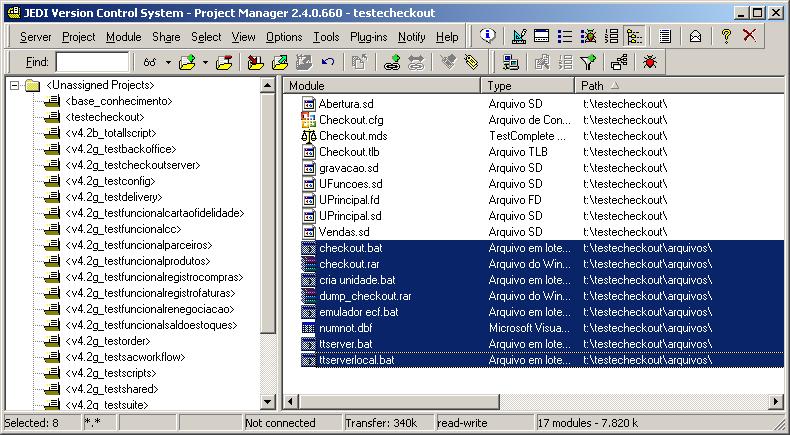Viewport: 790px width, 435px height.
Task: Select the Abertura.sd module
Action: tap(346, 104)
